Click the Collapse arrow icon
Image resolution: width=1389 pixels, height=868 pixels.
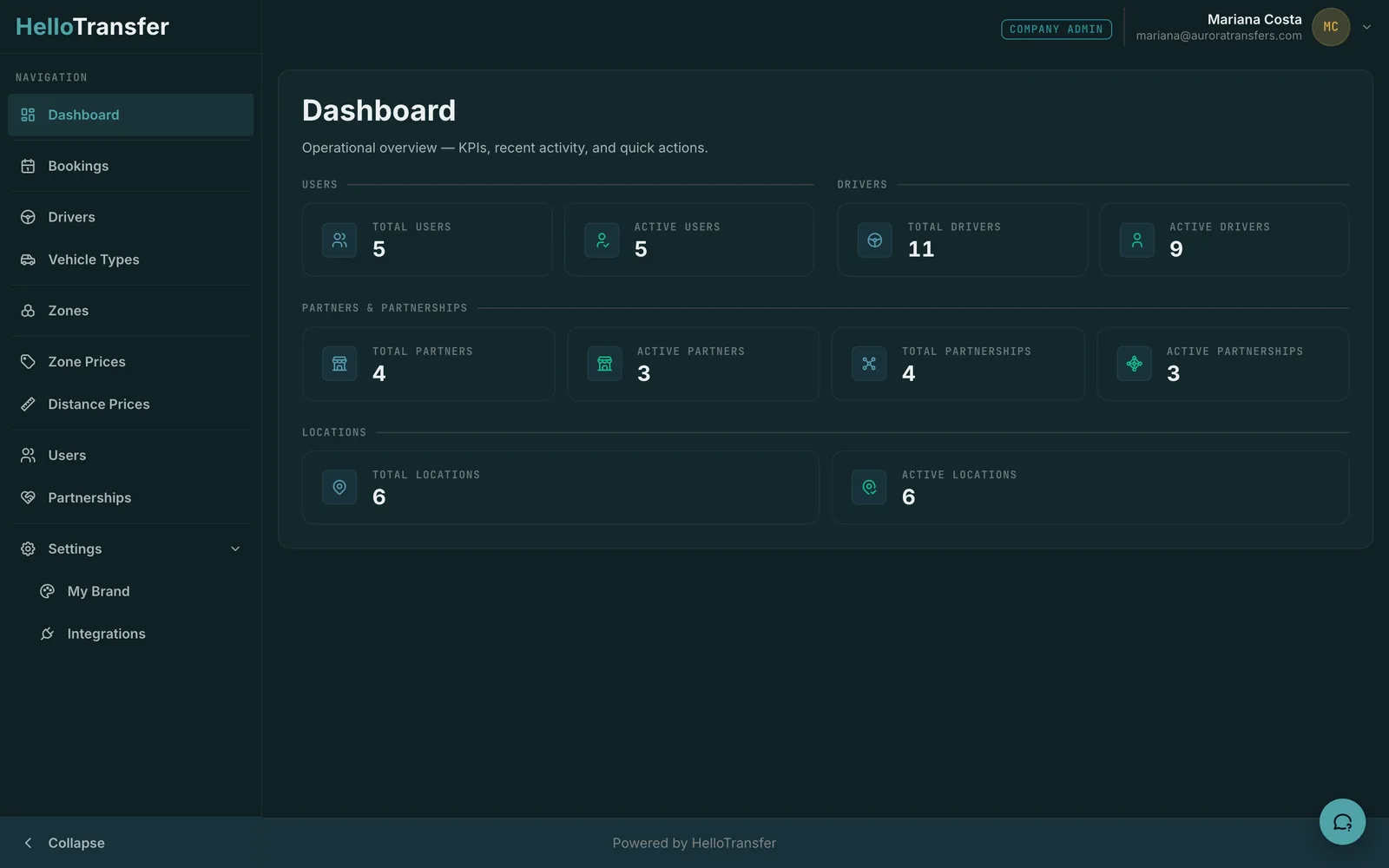coord(28,844)
